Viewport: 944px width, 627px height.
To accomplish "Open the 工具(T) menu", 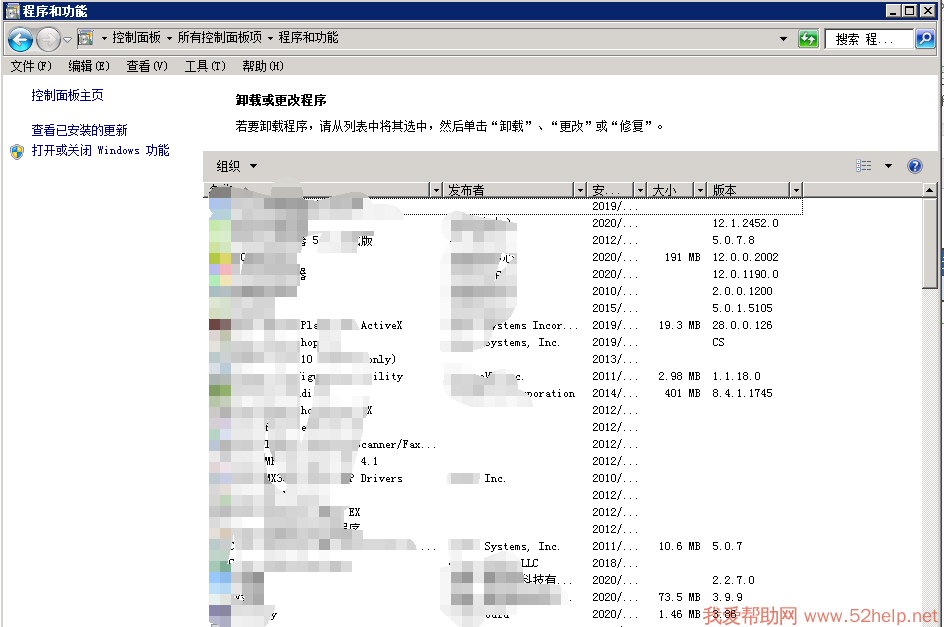I will [x=205, y=66].
